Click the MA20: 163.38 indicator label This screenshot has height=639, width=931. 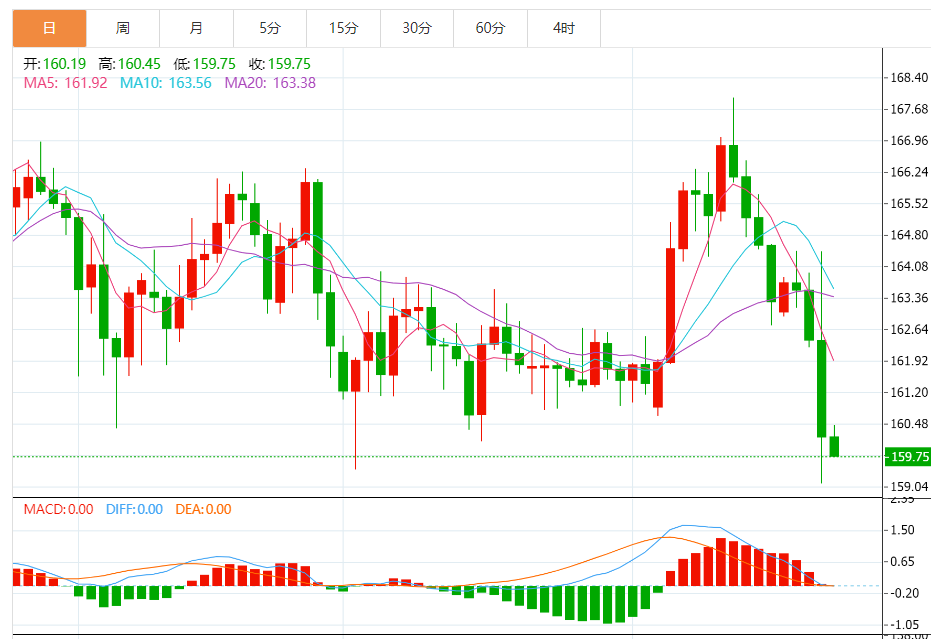click(x=270, y=83)
